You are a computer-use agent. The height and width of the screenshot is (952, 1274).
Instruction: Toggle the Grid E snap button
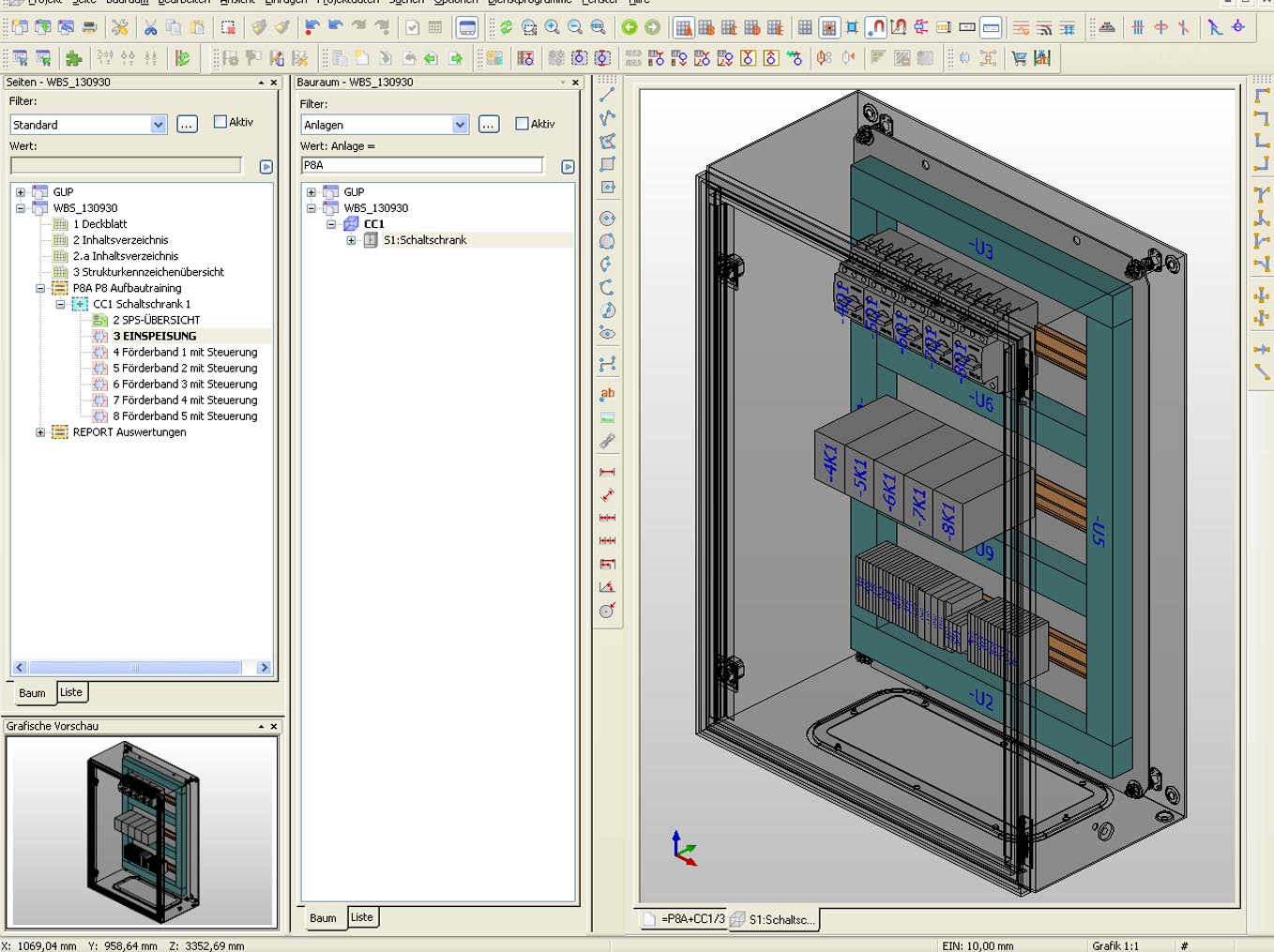[775, 27]
